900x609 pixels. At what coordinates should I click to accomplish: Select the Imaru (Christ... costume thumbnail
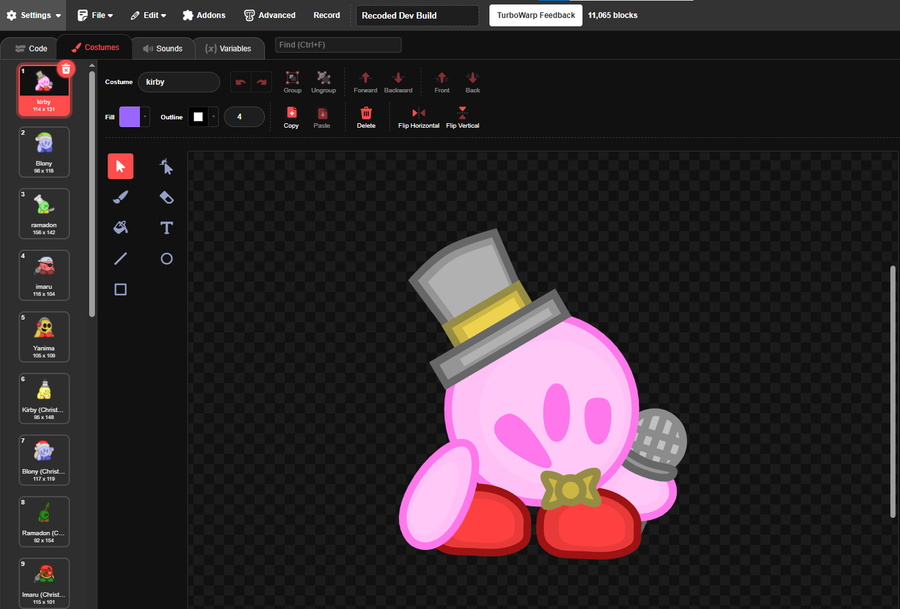(x=44, y=583)
